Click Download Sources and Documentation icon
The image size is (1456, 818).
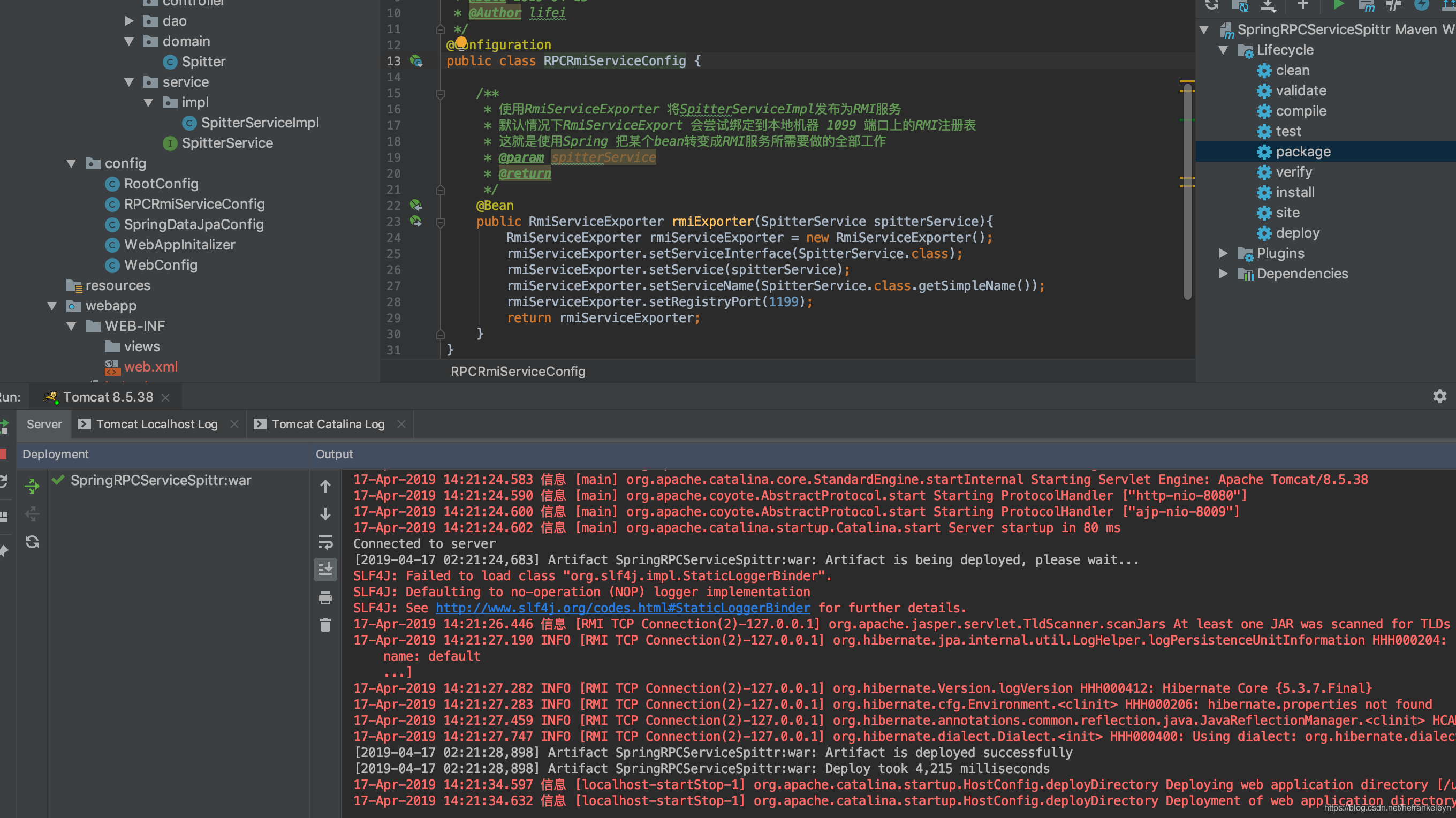[x=1268, y=6]
